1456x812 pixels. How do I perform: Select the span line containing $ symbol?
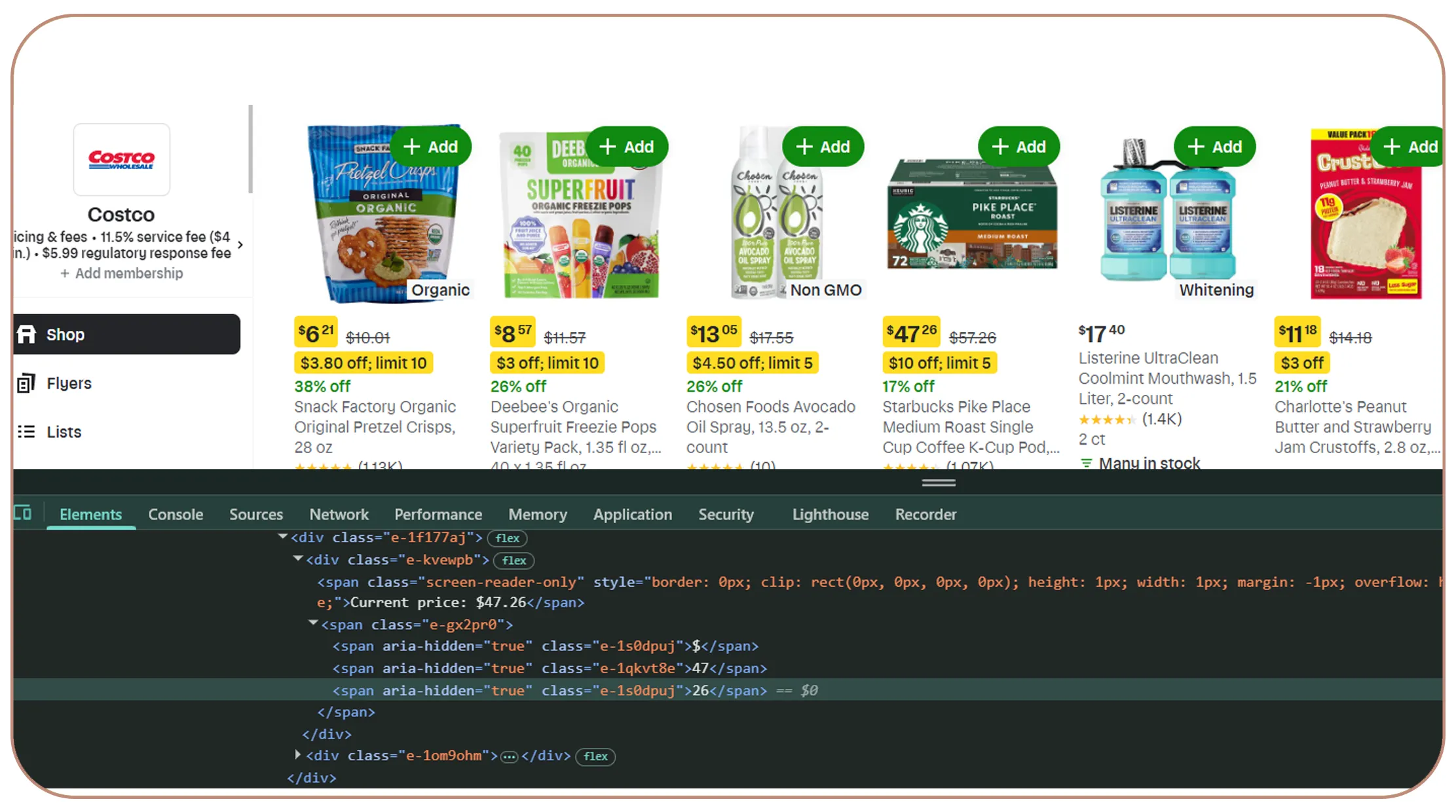(x=545, y=646)
